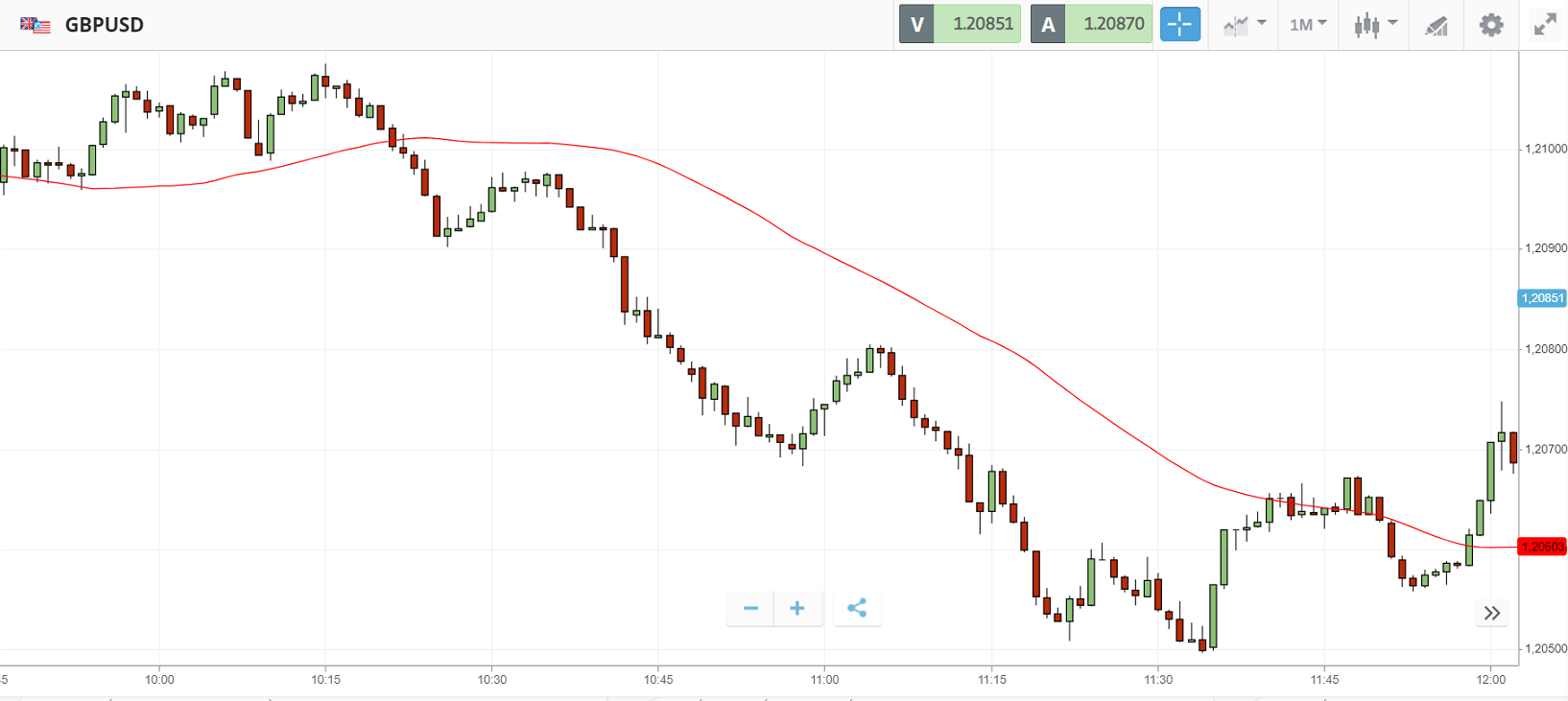
Task: Open the drawing tools pencil icon
Action: (1436, 25)
